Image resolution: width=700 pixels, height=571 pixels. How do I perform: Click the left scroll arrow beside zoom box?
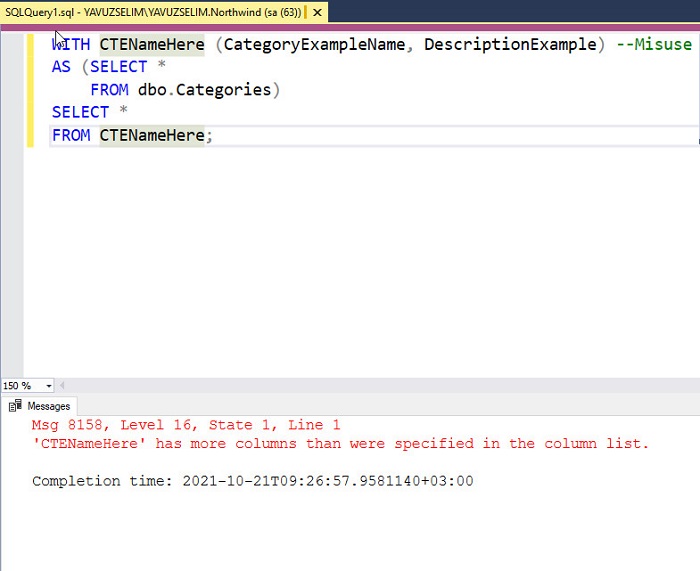62,385
